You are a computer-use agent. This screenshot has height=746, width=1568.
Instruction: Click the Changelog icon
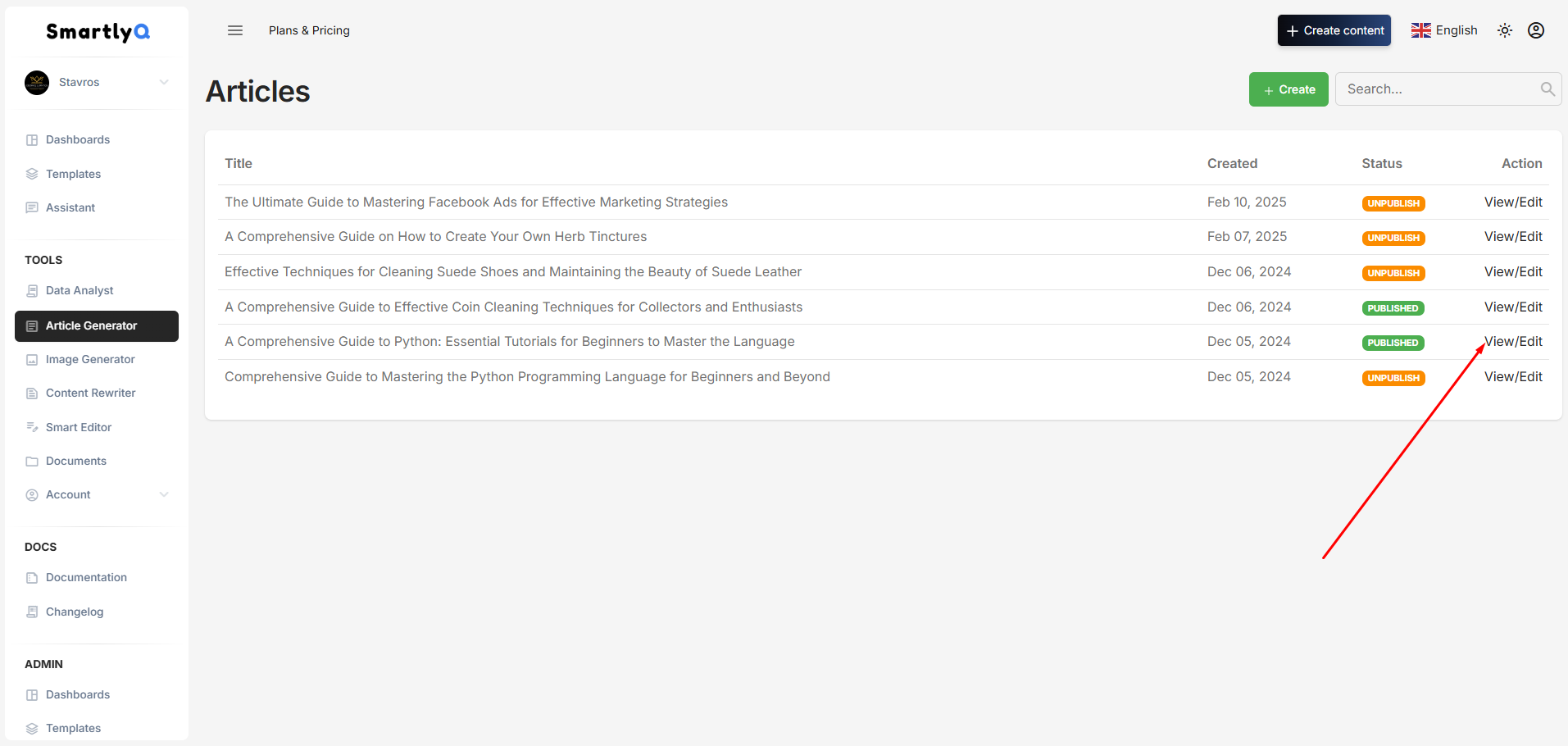click(x=32, y=612)
